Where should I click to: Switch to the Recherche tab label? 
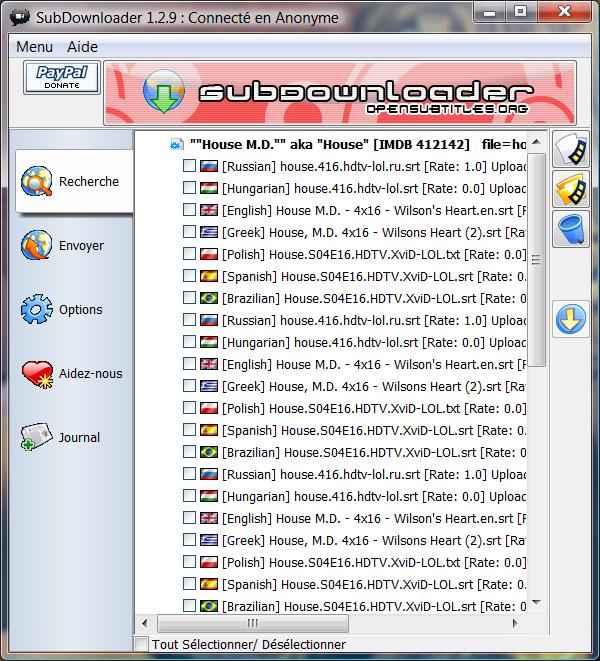[x=89, y=182]
